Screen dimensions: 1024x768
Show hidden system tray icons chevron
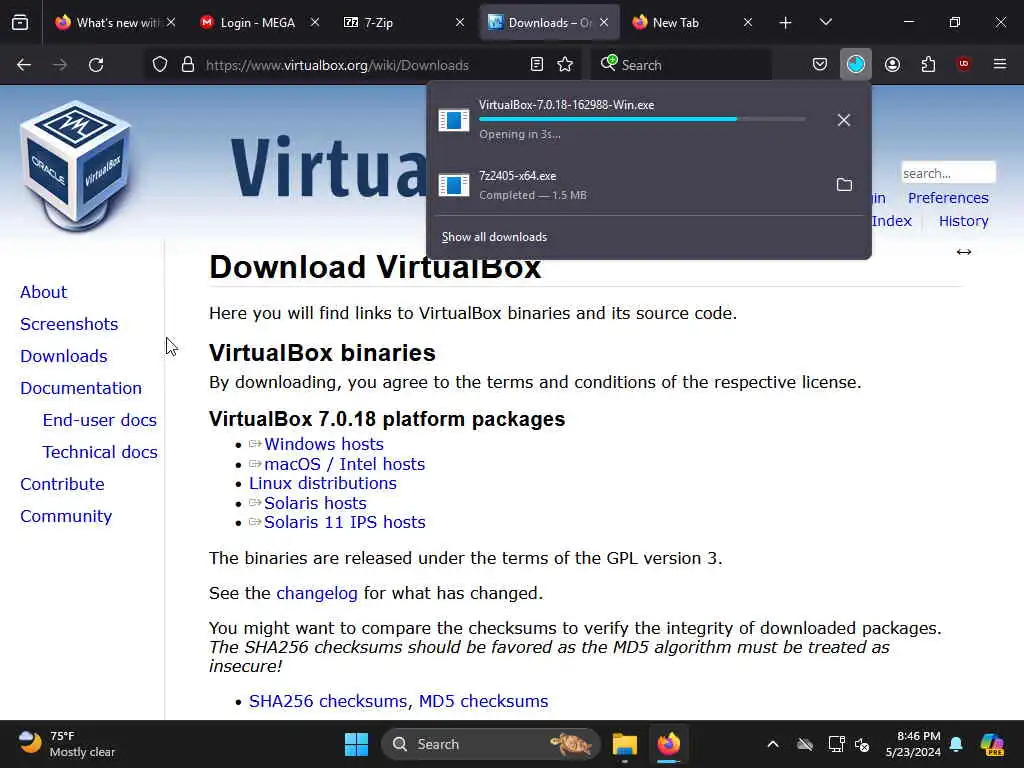[773, 744]
